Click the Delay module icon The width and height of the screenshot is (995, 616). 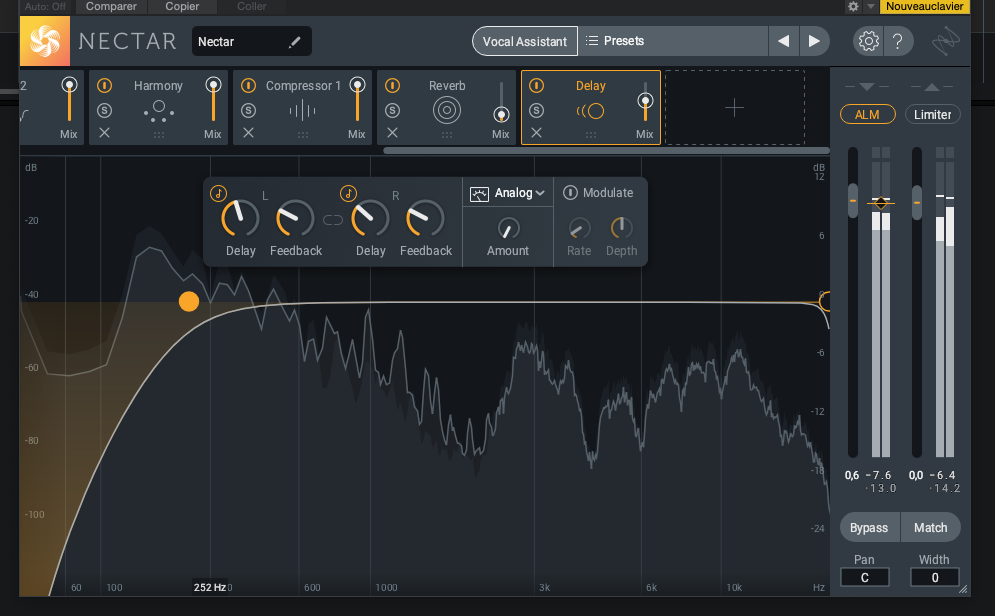[591, 111]
